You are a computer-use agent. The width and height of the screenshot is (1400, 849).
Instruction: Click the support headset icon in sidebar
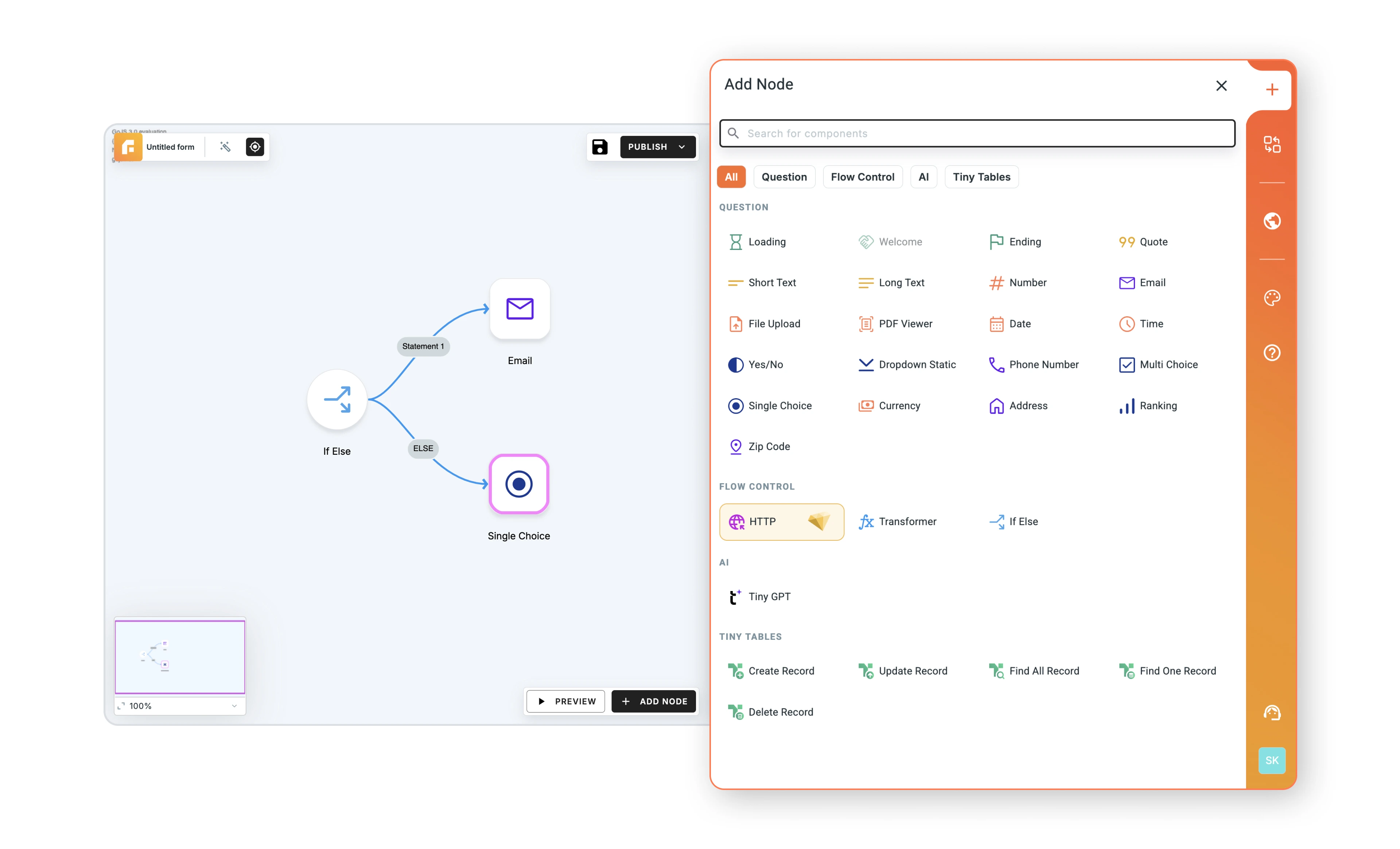pyautogui.click(x=1272, y=712)
